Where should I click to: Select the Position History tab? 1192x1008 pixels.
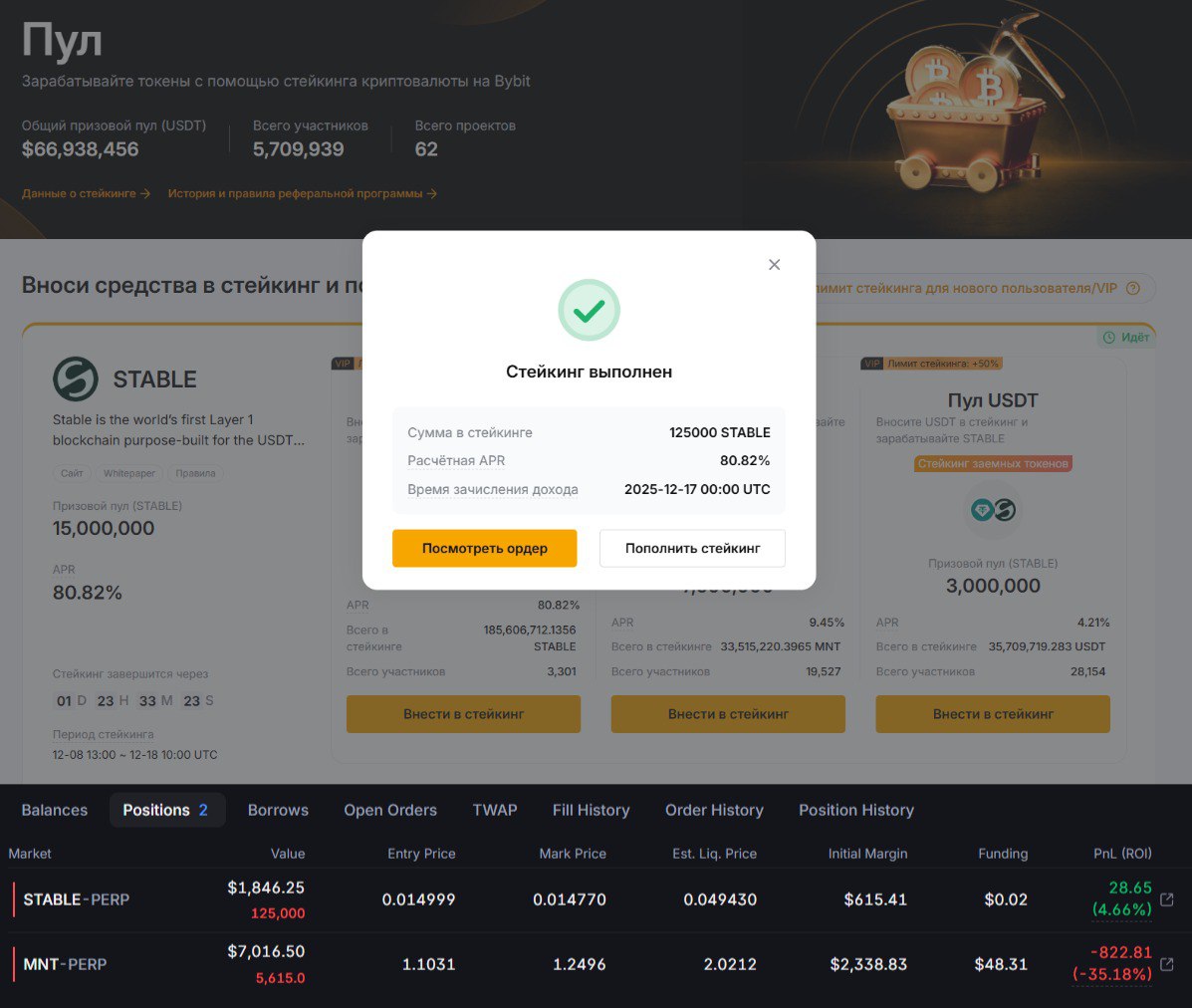(855, 810)
